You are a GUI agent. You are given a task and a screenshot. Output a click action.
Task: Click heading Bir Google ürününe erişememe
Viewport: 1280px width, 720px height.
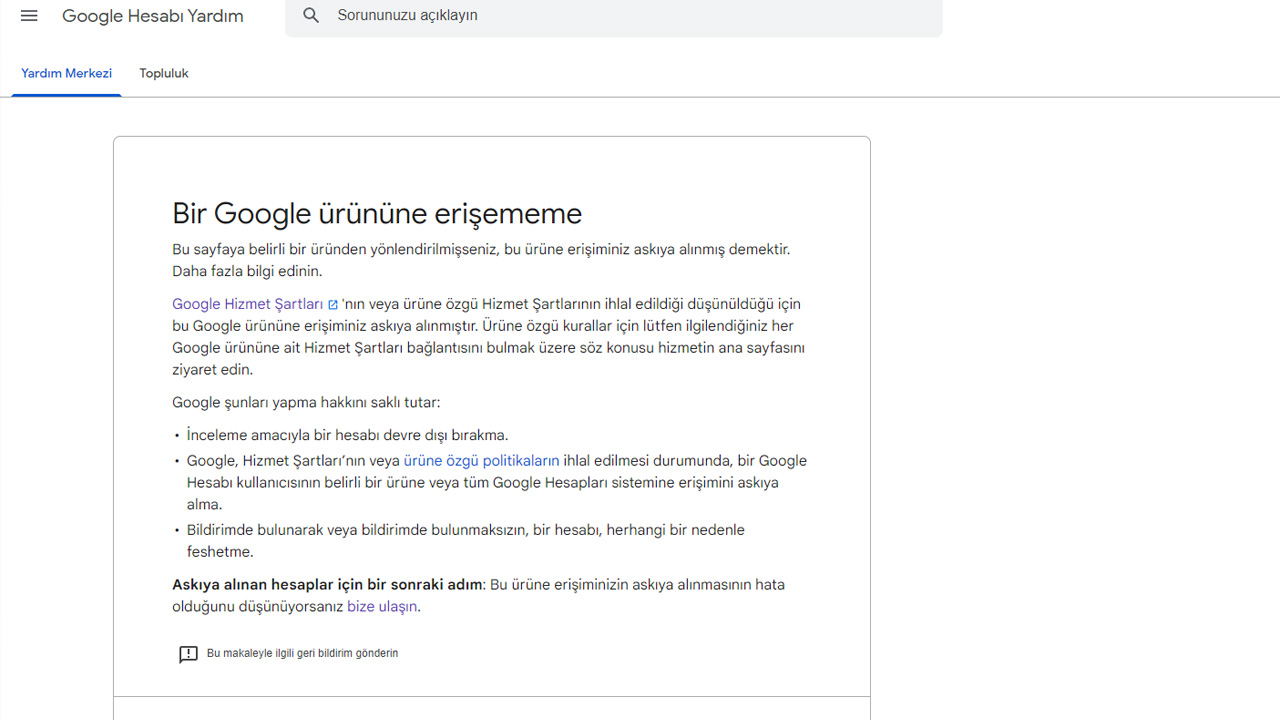[x=377, y=213]
